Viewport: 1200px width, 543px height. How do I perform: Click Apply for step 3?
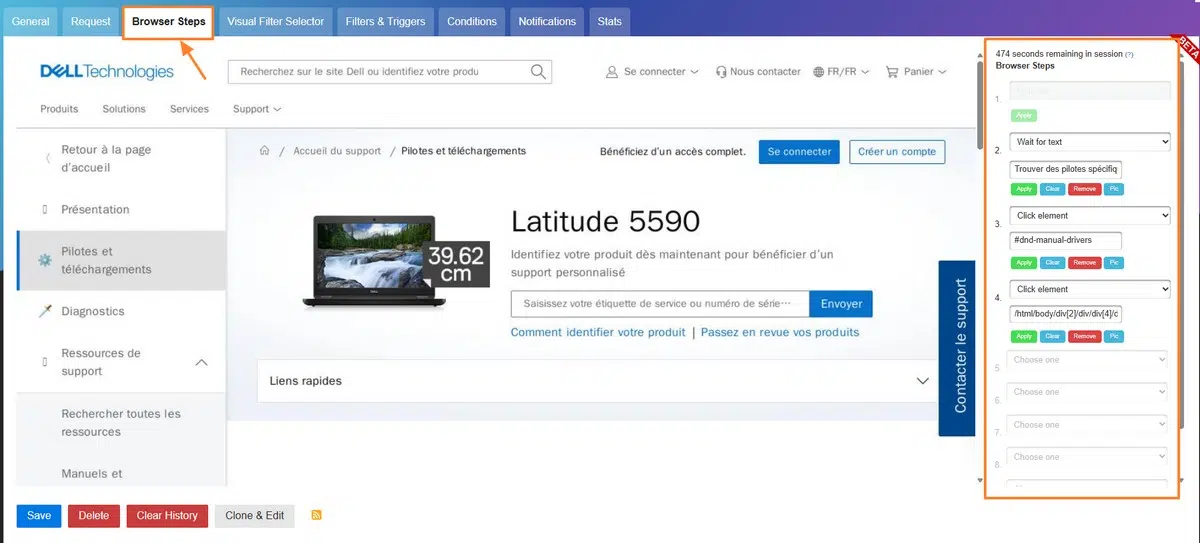[1023, 263]
